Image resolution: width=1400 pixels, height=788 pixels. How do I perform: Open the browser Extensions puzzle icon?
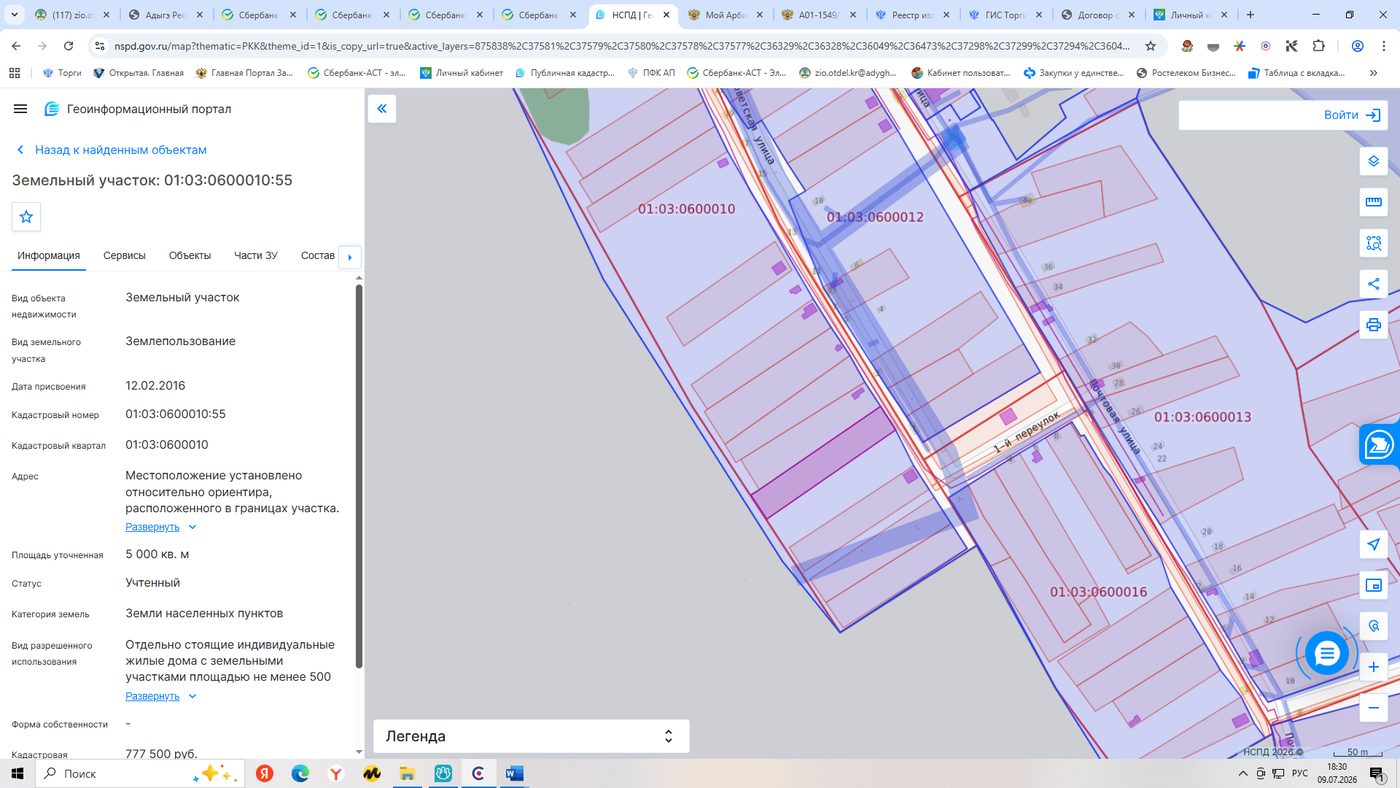coord(1318,46)
